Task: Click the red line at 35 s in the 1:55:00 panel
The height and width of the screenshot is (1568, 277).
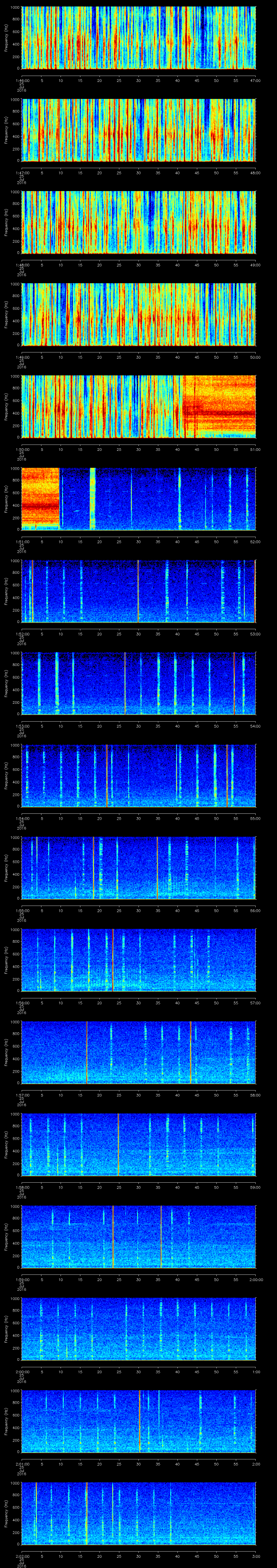Action: [x=157, y=868]
